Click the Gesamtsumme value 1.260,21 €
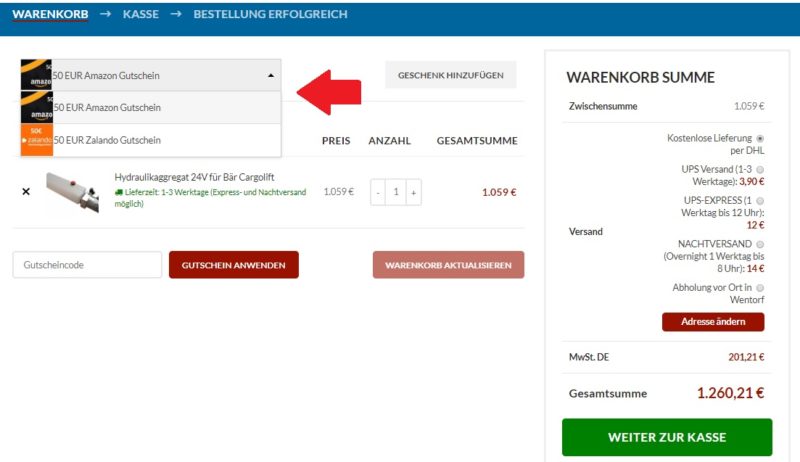Screen dimensions: 800x462 [731, 393]
